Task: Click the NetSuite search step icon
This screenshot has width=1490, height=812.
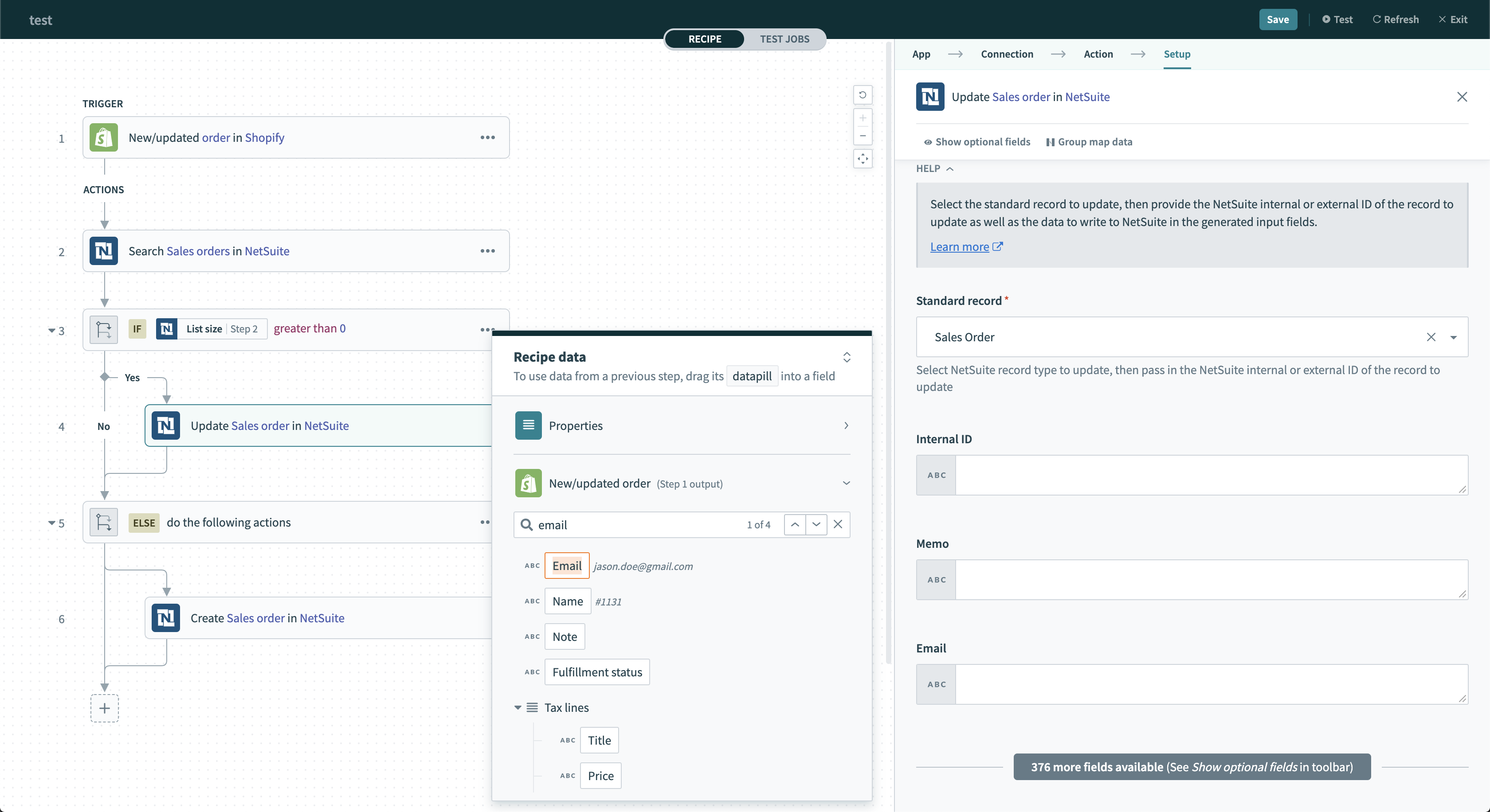Action: click(104, 250)
